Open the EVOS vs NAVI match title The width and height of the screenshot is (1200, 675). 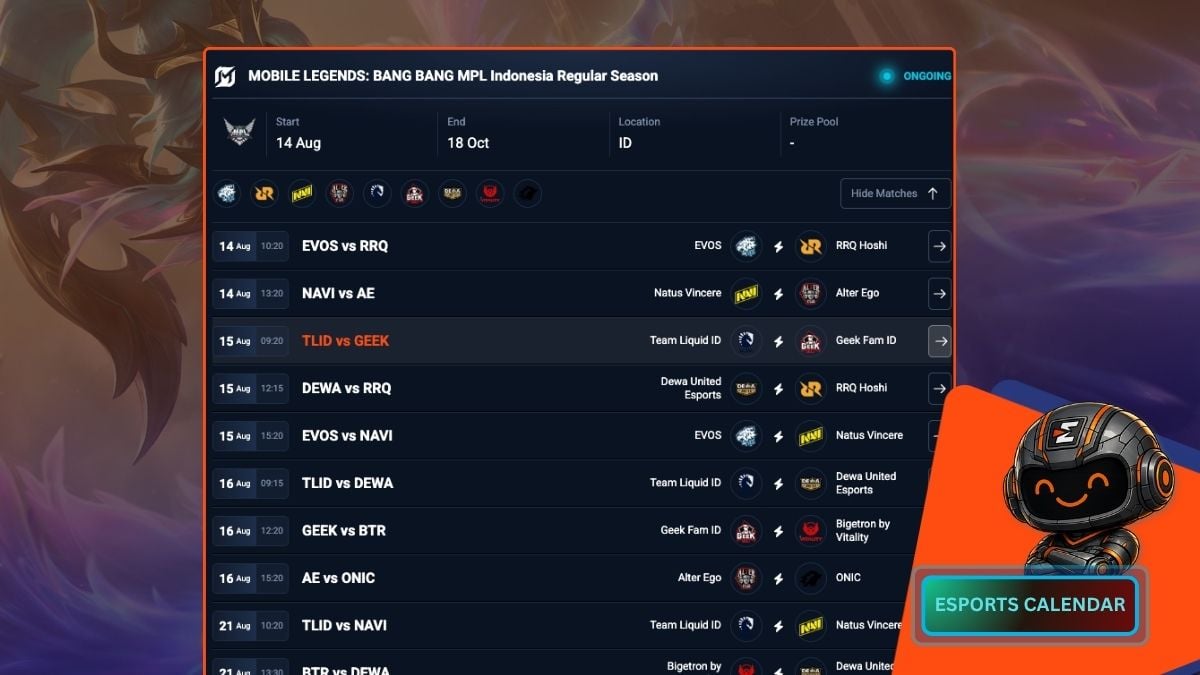pos(347,436)
